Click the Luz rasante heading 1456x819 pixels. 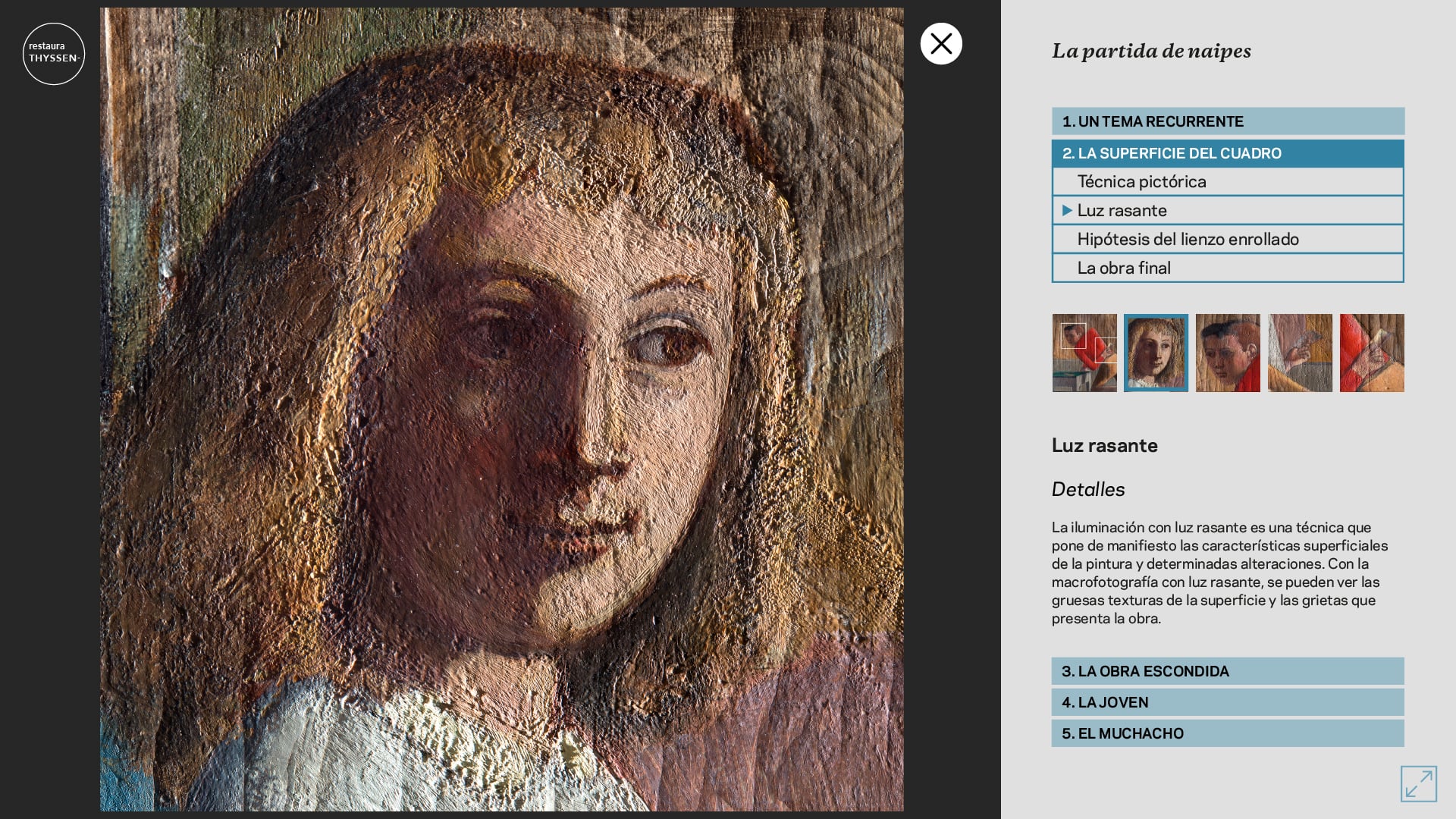[1104, 445]
